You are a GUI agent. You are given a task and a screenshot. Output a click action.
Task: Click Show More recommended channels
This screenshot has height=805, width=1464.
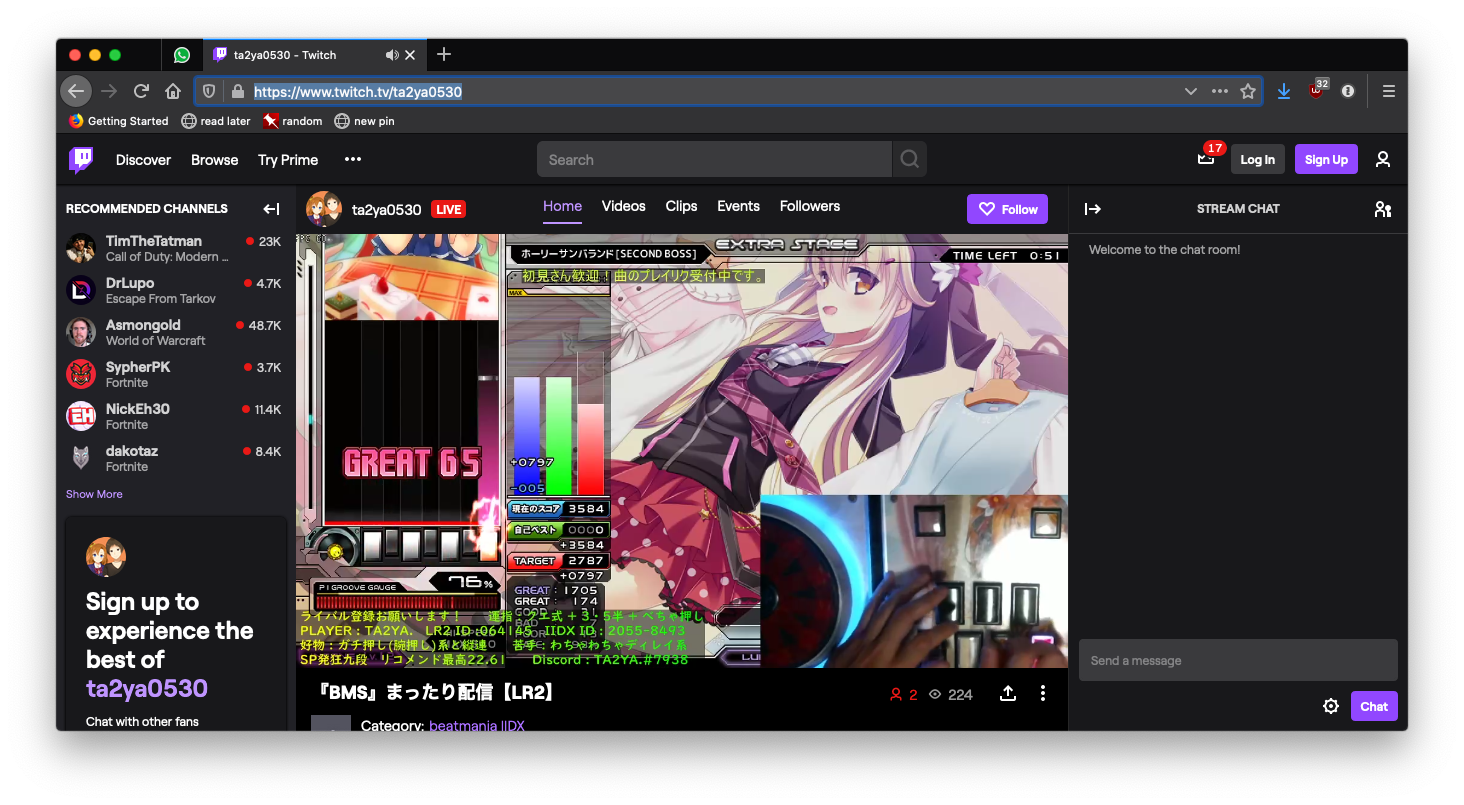94,494
